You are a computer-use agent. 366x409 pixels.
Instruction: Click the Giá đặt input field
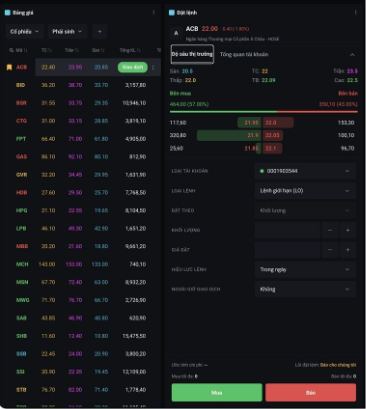coord(287,250)
